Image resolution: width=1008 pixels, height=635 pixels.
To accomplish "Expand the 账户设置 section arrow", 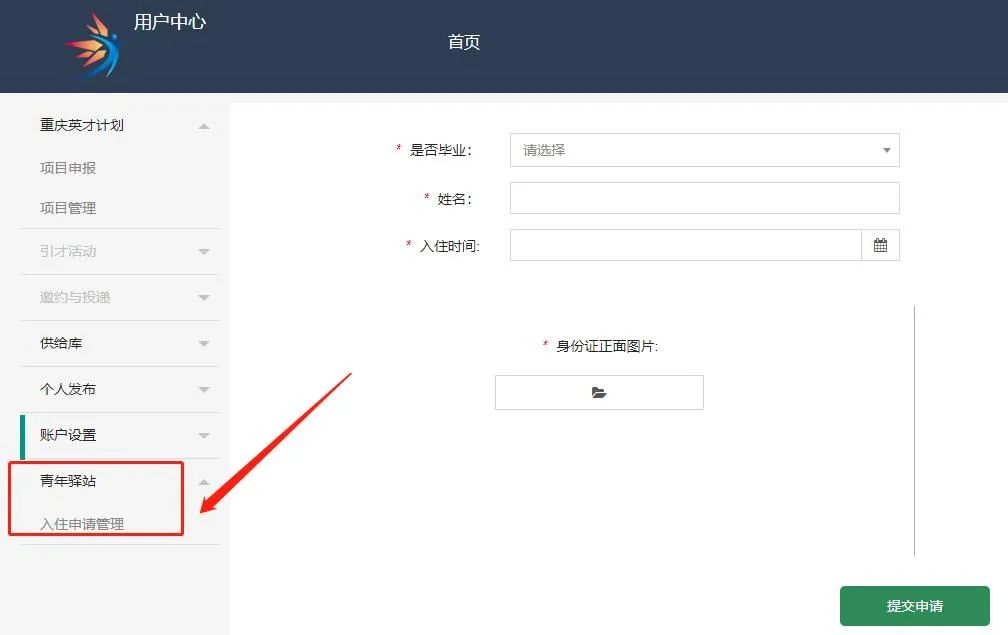I will tap(204, 436).
